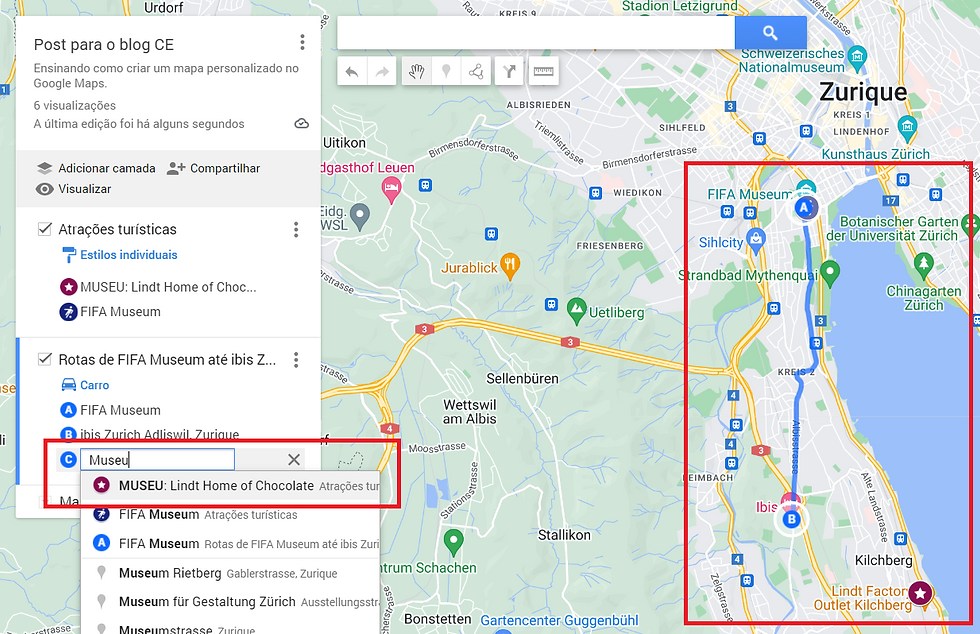980x634 pixels.
Task: Click Adicionar camada
Action: point(96,168)
